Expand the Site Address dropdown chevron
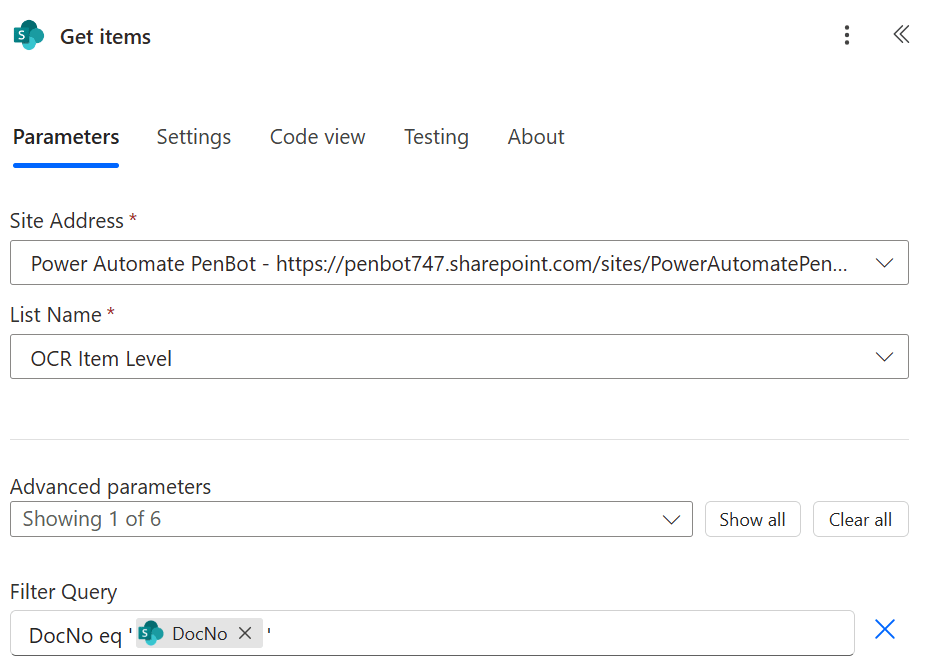Image resolution: width=928 pixels, height=666 pixels. [884, 263]
